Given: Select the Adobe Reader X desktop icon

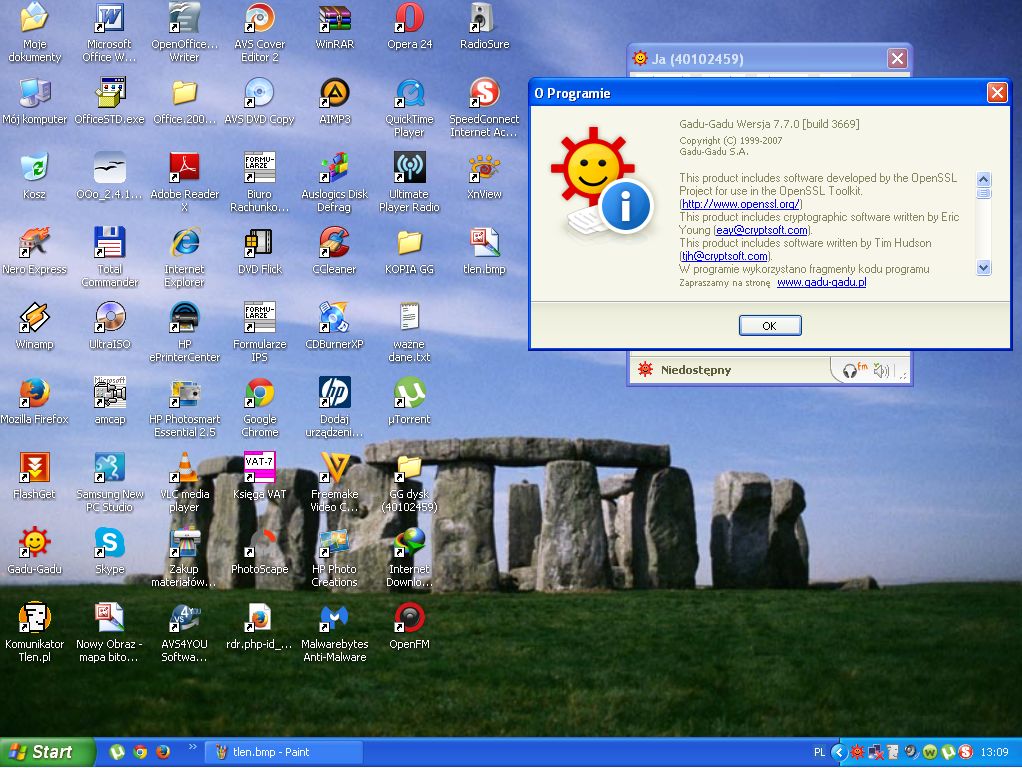Looking at the screenshot, I should click(x=184, y=183).
